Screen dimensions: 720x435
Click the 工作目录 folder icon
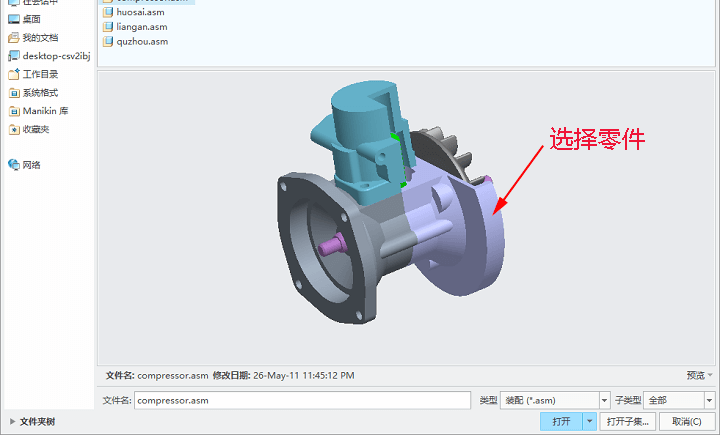pyautogui.click(x=14, y=74)
